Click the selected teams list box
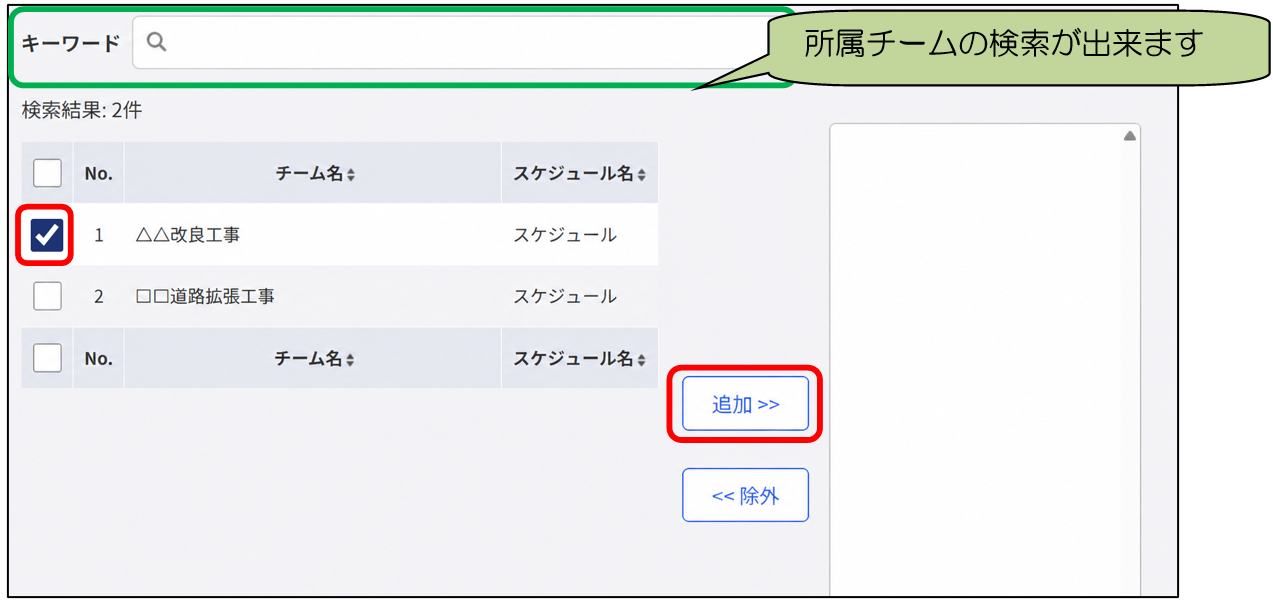1273x600 pixels. click(x=985, y=360)
